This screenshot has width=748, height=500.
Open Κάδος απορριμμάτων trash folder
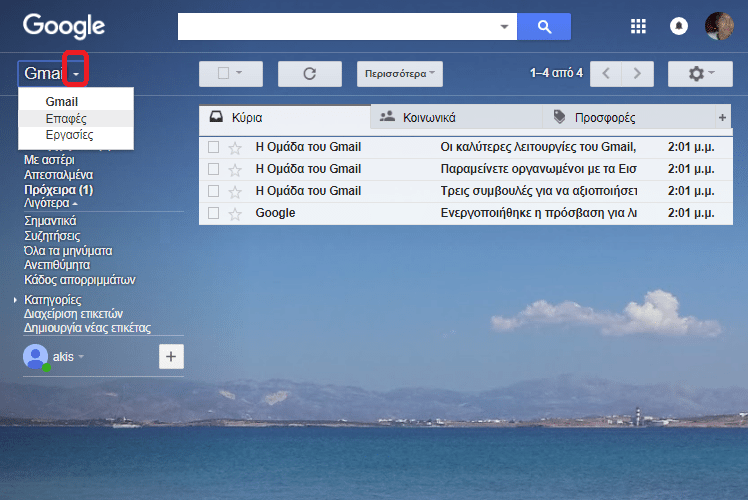80,280
